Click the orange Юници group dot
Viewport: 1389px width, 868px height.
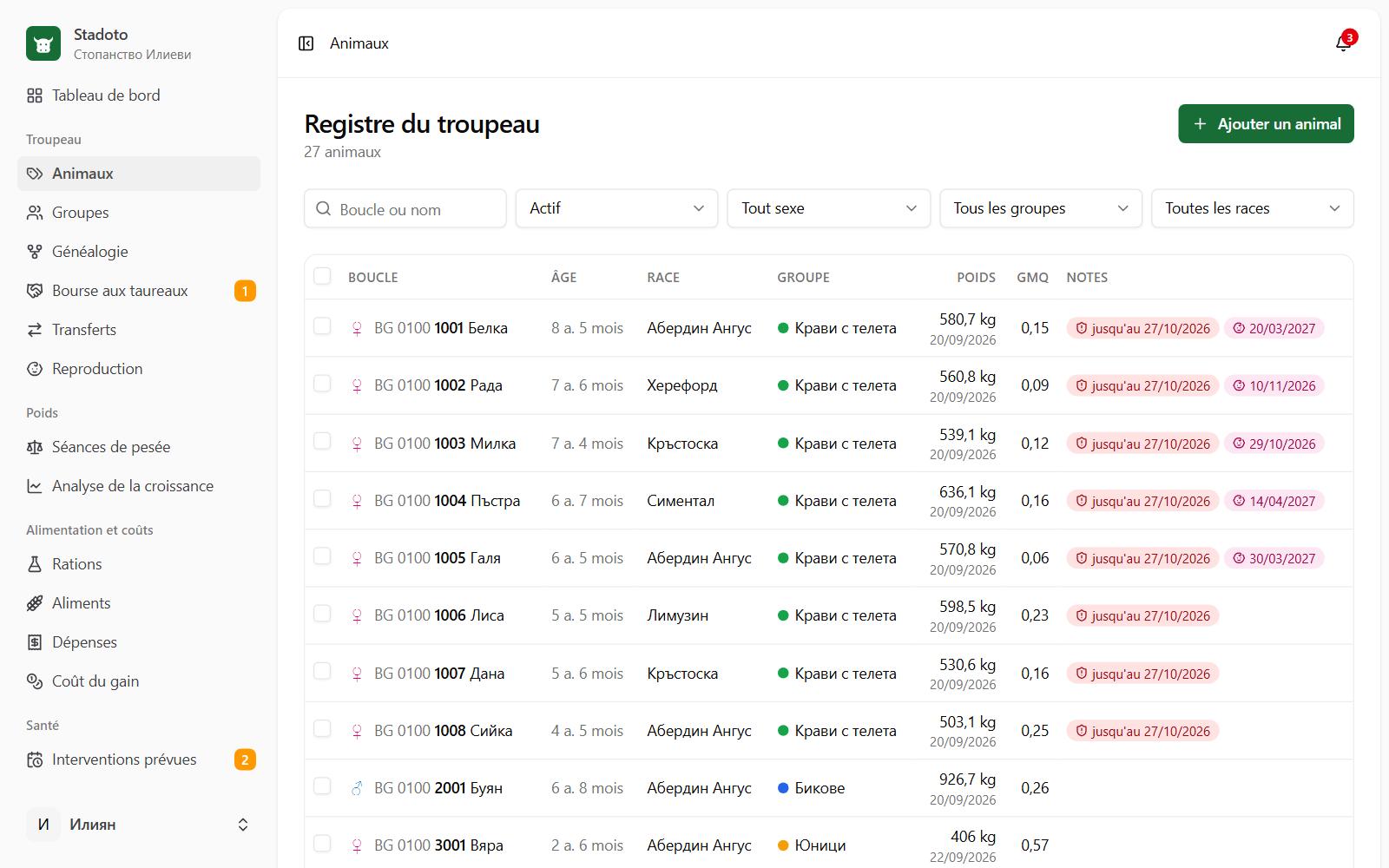(783, 845)
